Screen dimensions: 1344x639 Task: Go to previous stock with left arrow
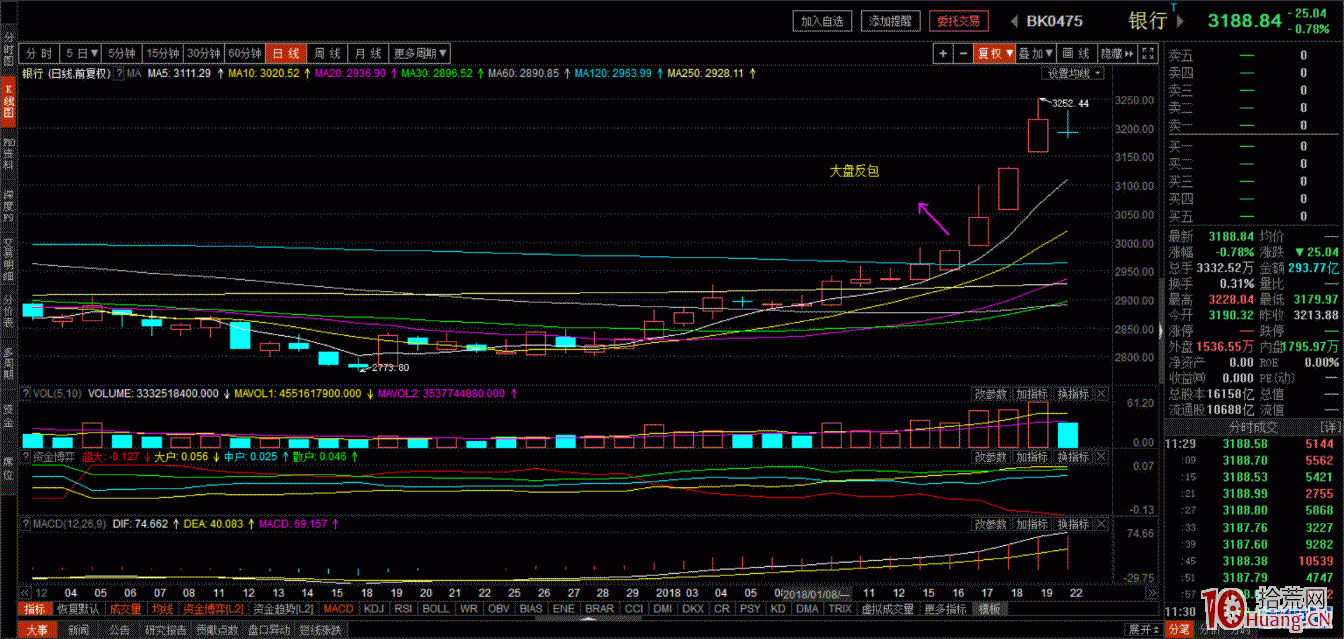[x=1013, y=21]
